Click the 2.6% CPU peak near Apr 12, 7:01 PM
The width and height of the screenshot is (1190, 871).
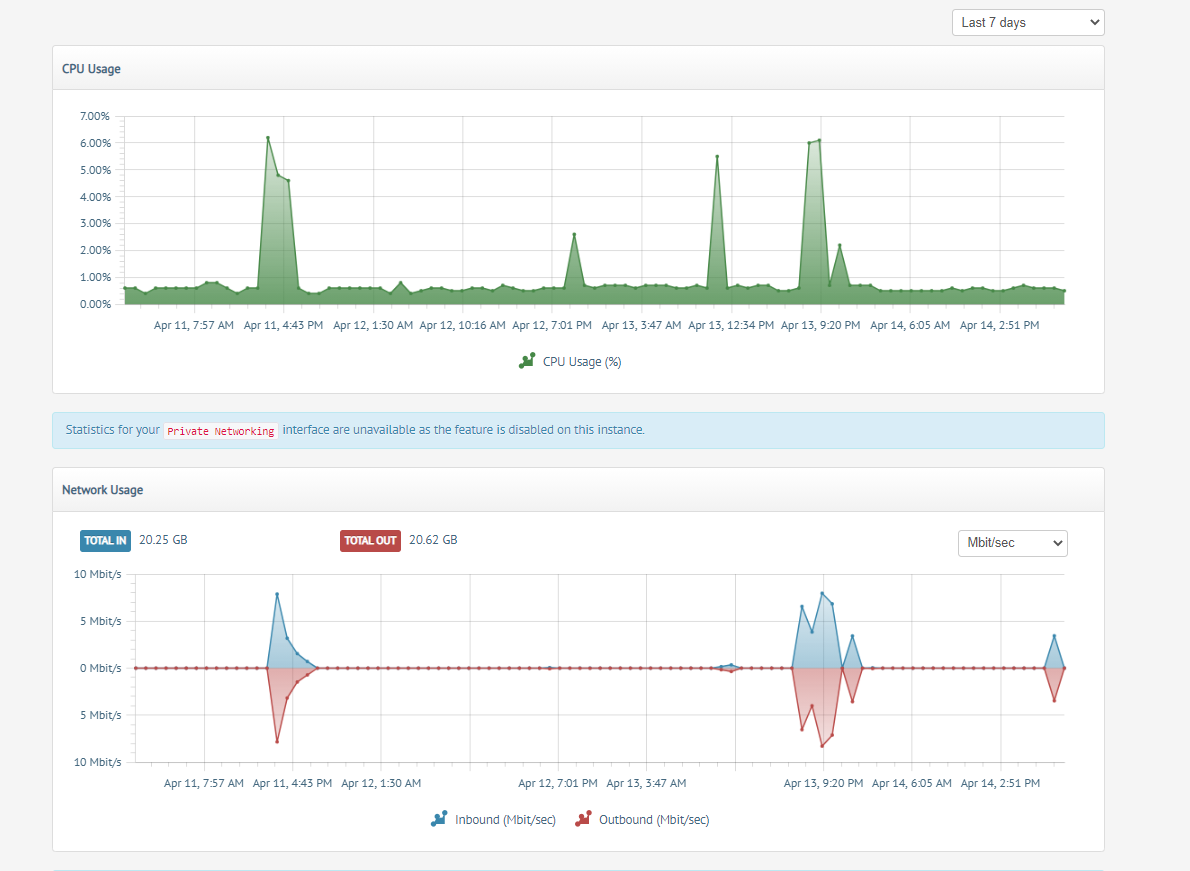[x=575, y=234]
